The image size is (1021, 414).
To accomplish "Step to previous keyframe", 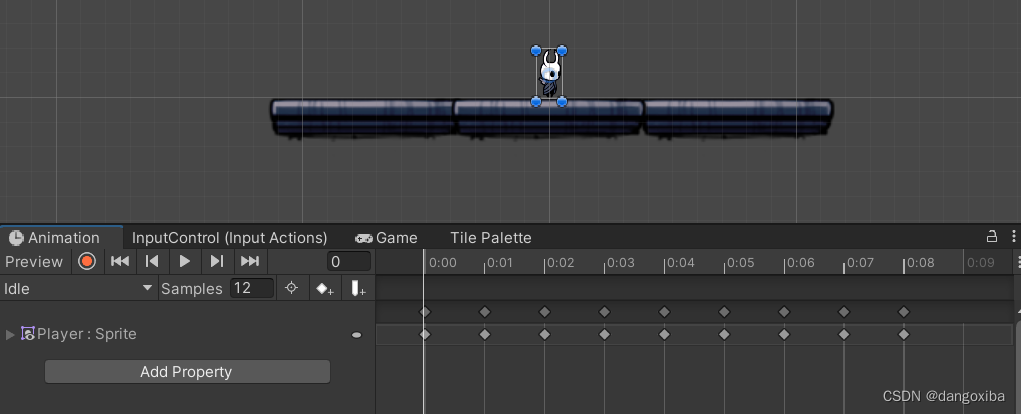I will (152, 262).
